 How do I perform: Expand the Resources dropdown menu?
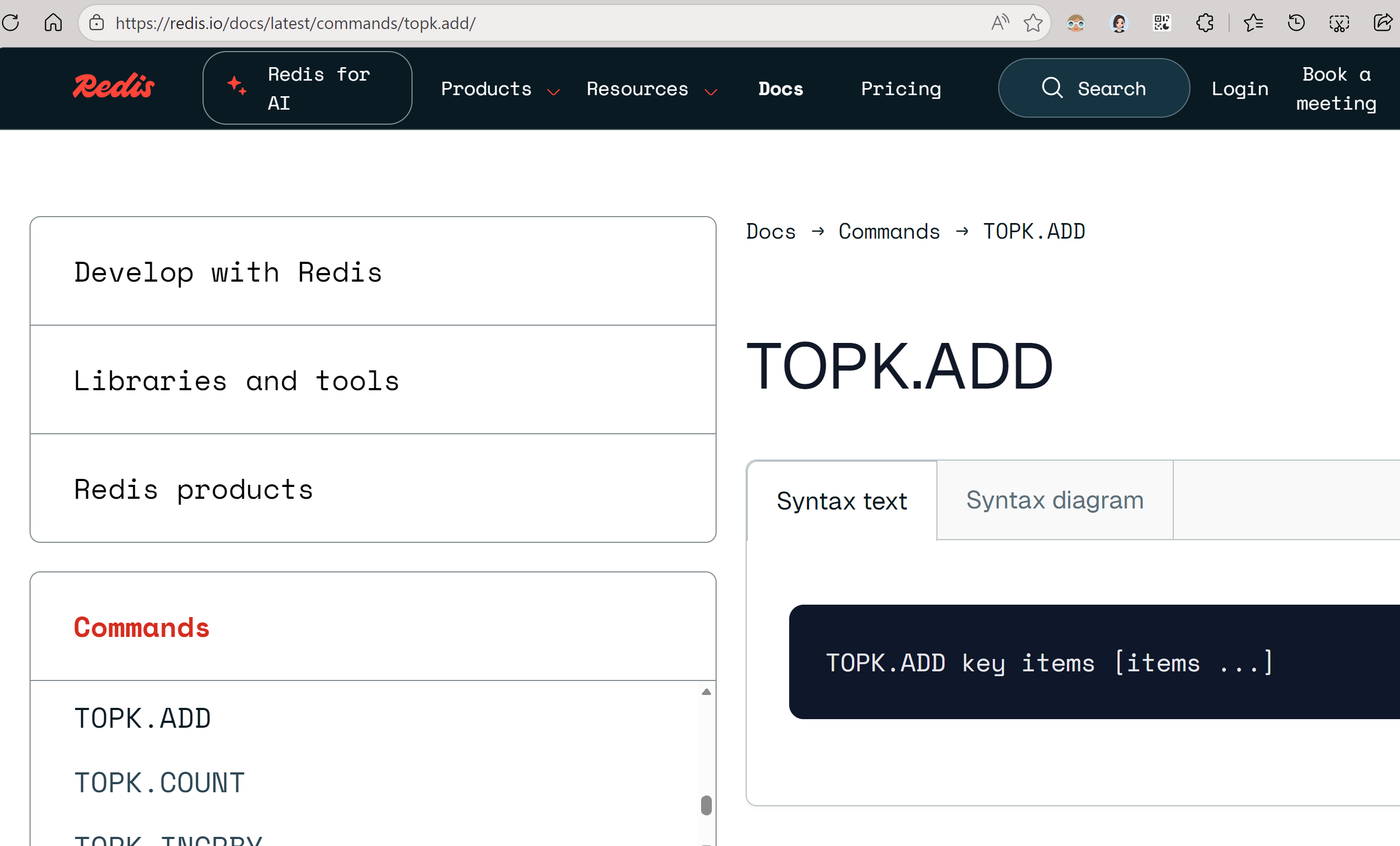[651, 89]
